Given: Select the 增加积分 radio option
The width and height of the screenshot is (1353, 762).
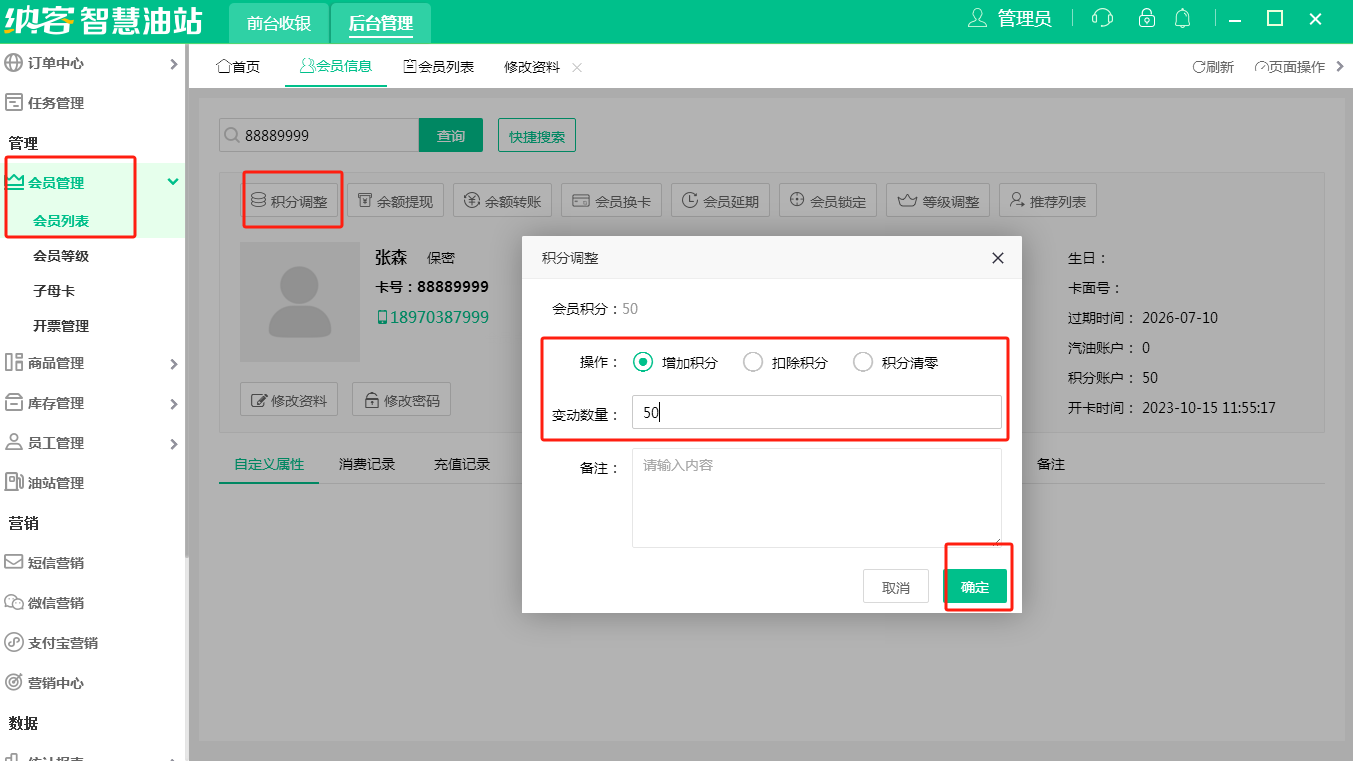Looking at the screenshot, I should [x=644, y=362].
